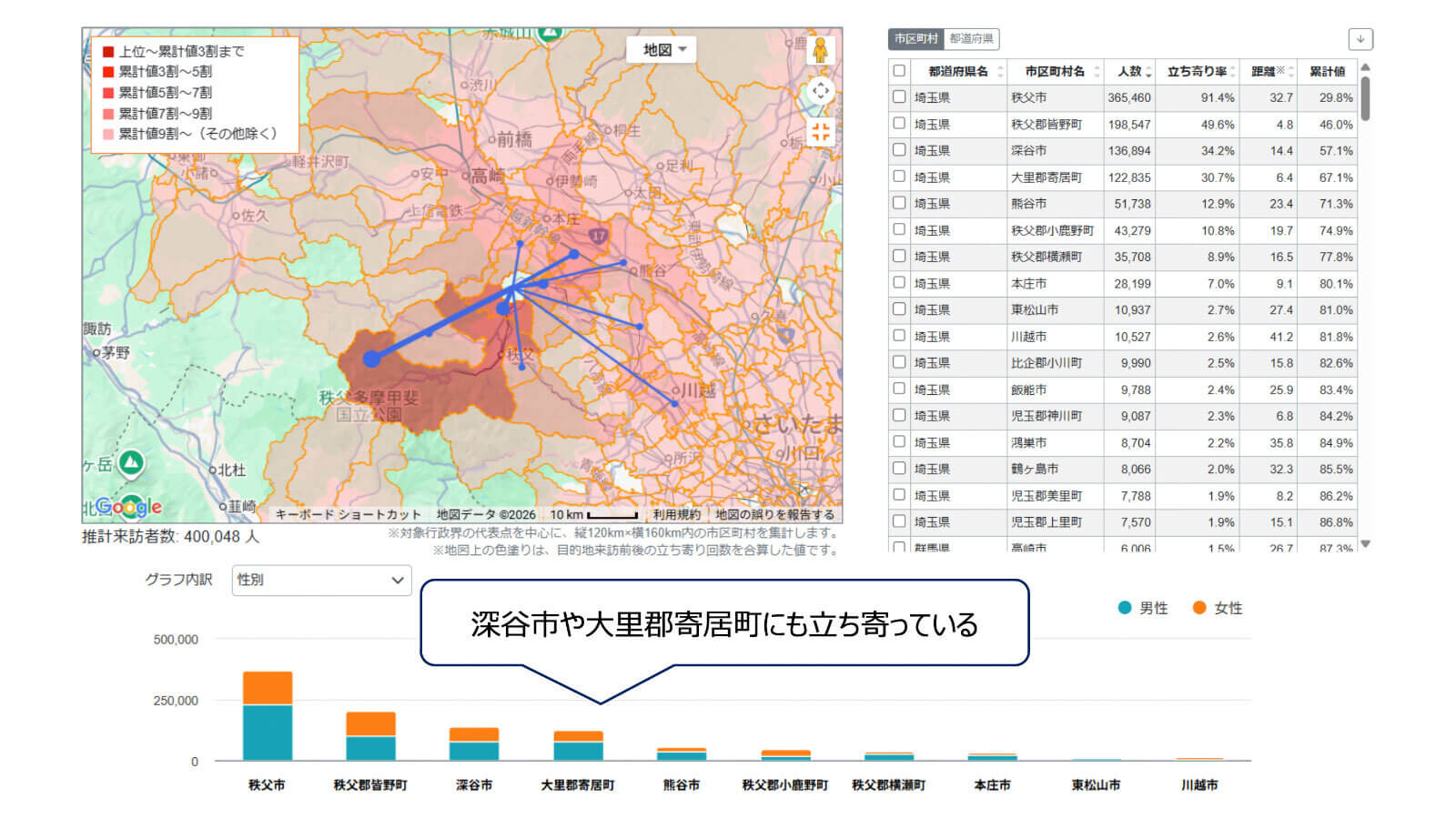Expand the グラフ内訳 性別 dropdown
This screenshot has width=1456, height=819.
(x=320, y=580)
